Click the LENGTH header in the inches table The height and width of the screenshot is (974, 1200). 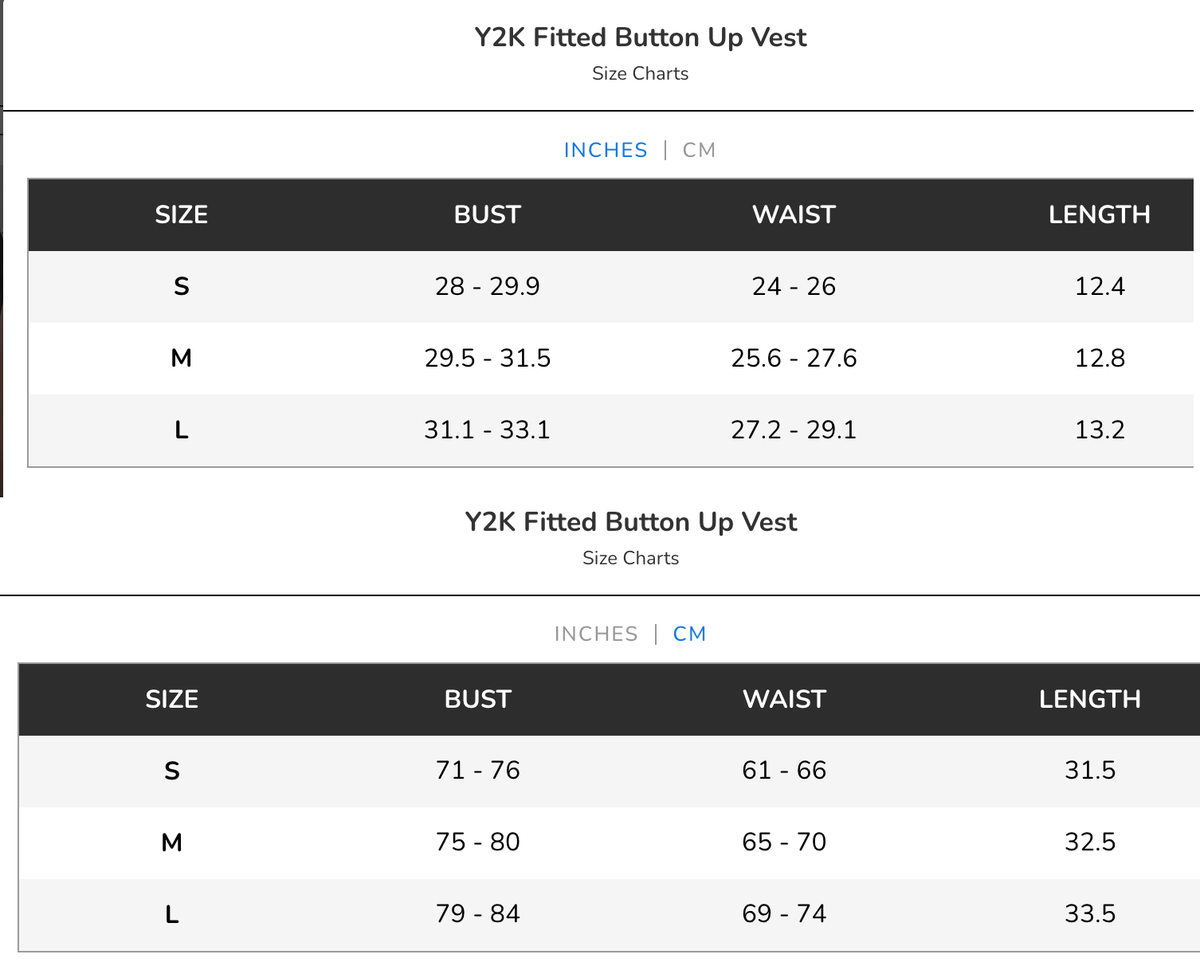pyautogui.click(x=1099, y=214)
